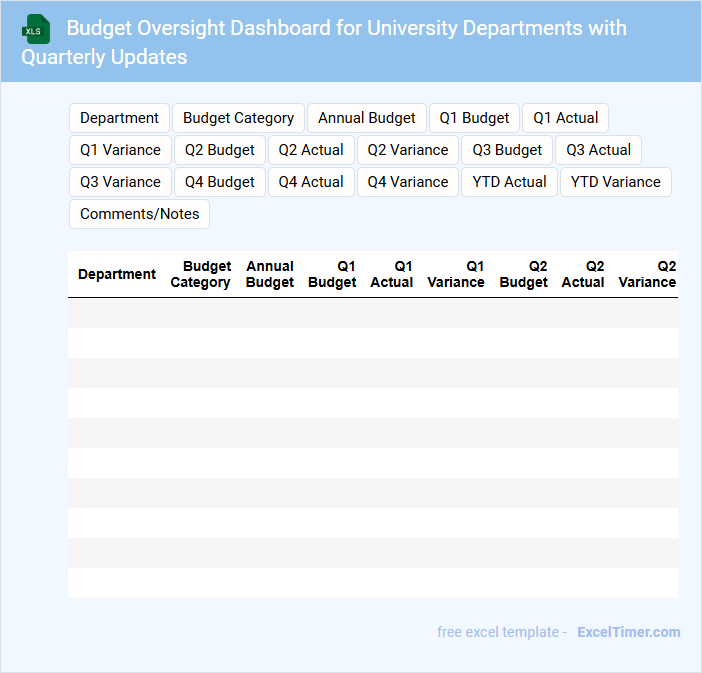Screen dimensions: 702x673
Task: Click the Budget Category tag
Action: 238,118
